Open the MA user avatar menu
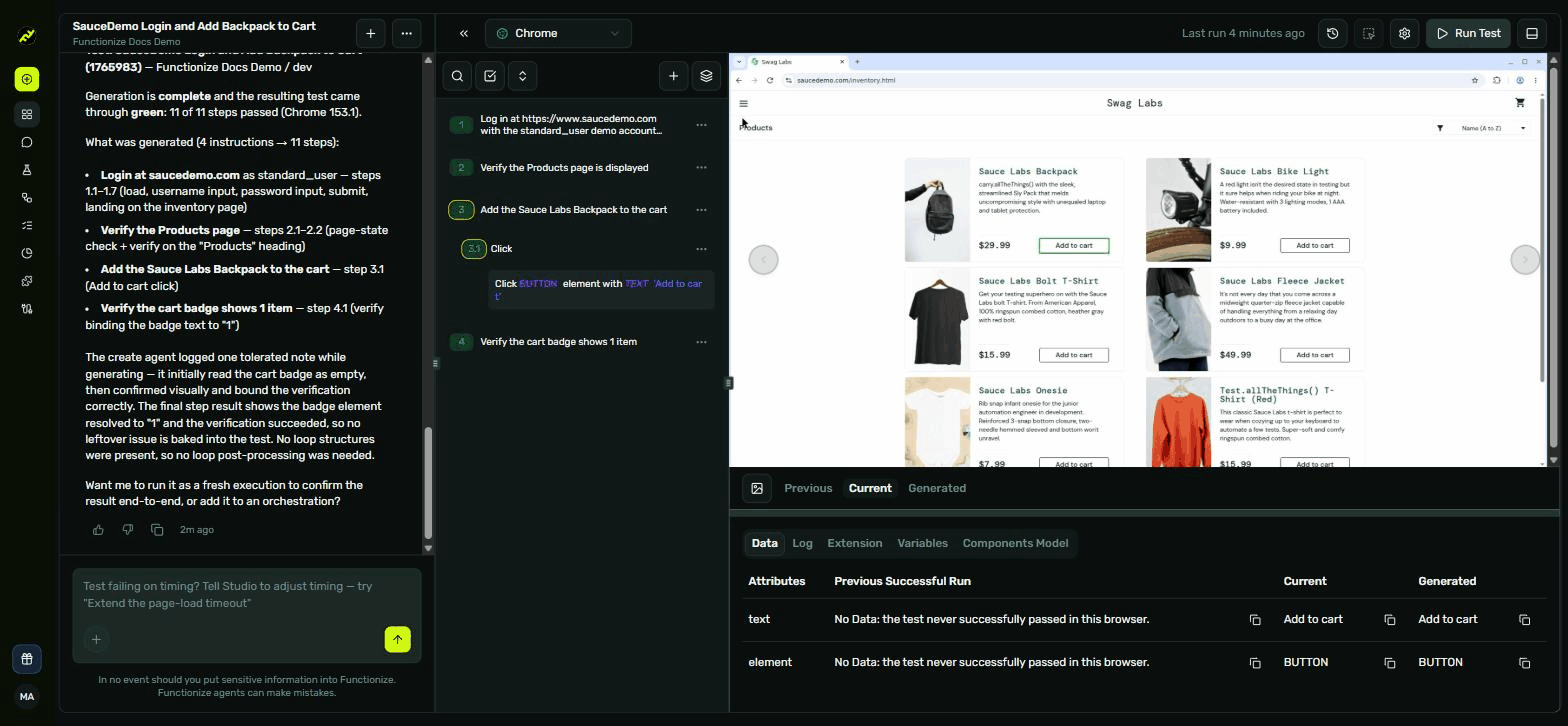1568x726 pixels. [x=27, y=697]
